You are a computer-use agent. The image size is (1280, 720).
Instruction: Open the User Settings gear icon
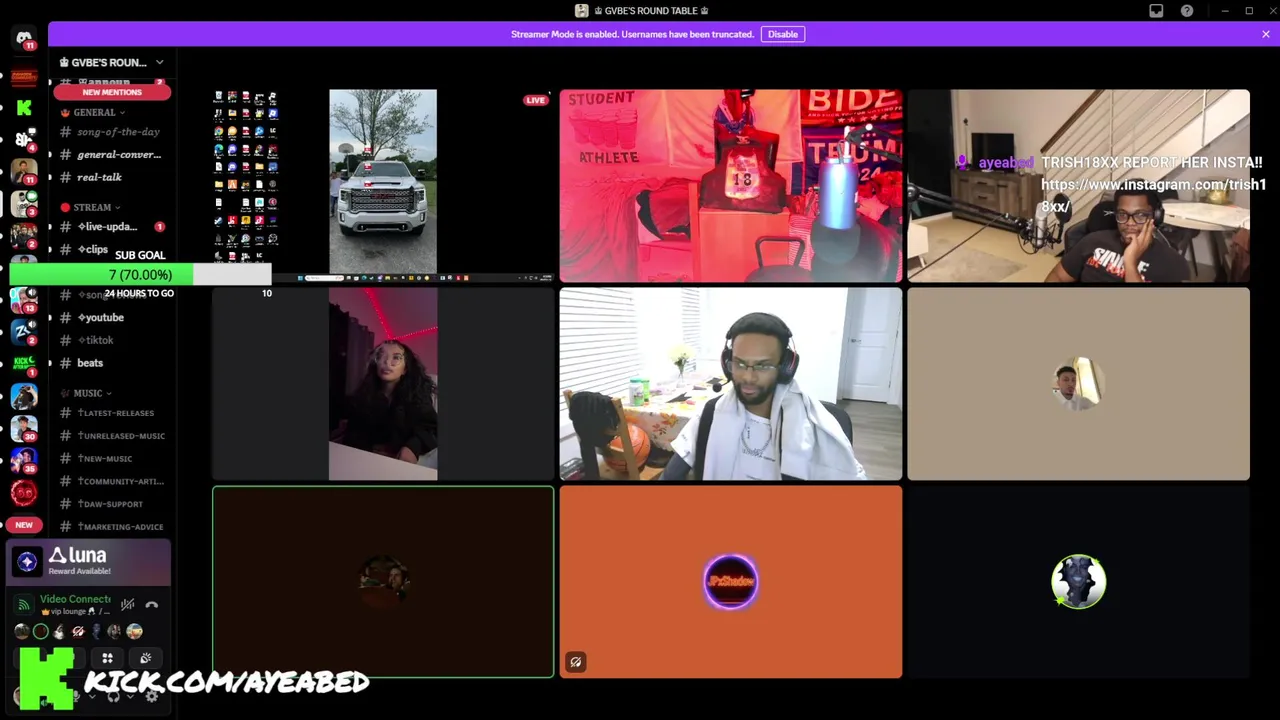tap(152, 696)
